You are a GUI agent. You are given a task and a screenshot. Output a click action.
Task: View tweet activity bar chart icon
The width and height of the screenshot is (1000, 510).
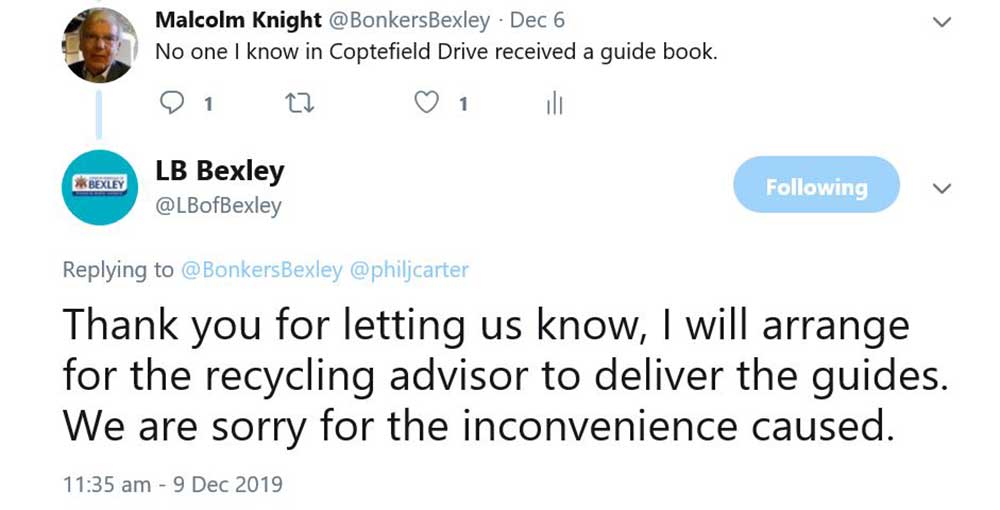tap(554, 104)
